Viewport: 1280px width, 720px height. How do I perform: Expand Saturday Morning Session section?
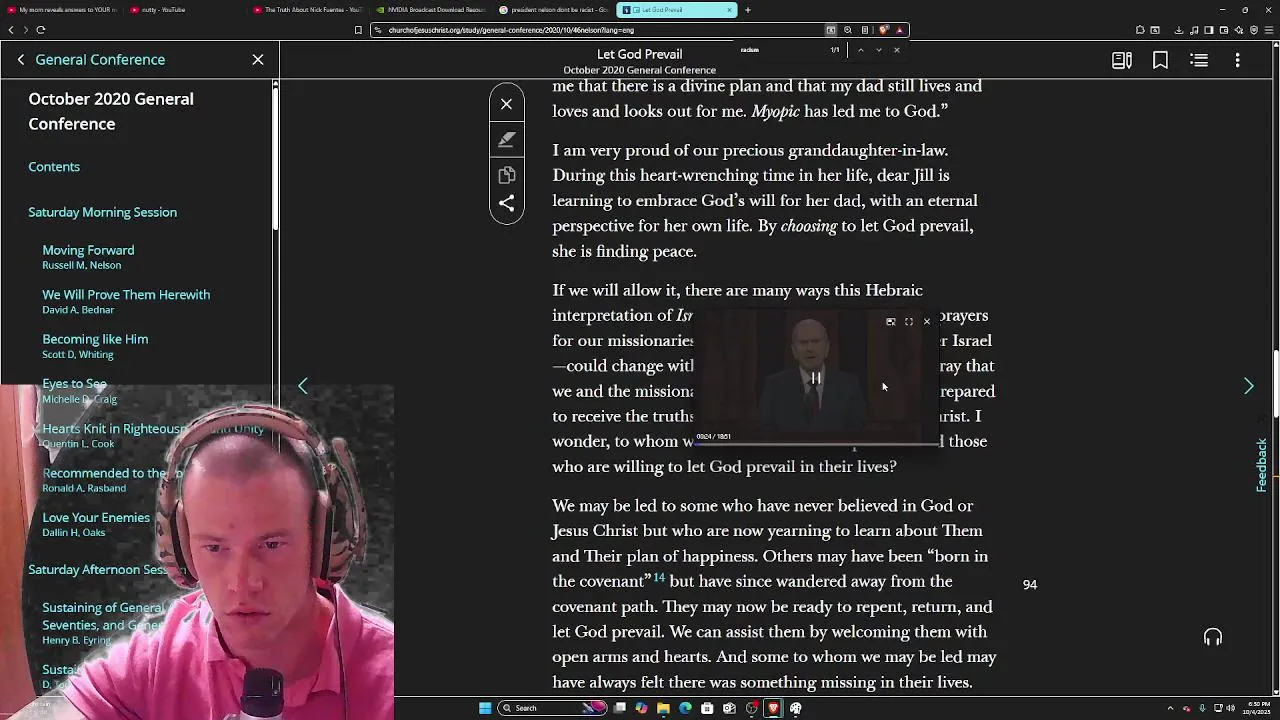tap(102, 212)
